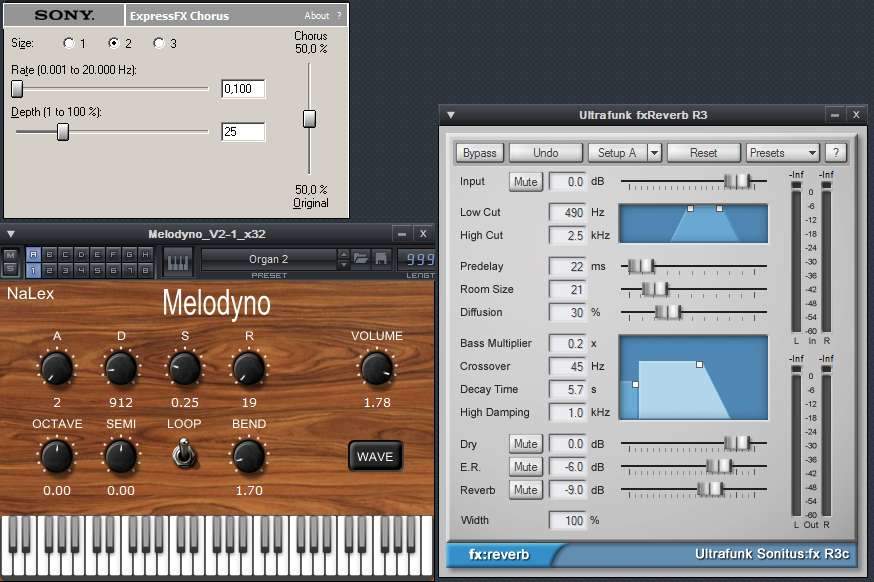Viewport: 874px width, 582px height.
Task: Click the question mark beside About in Chorus
Action: 339,16
